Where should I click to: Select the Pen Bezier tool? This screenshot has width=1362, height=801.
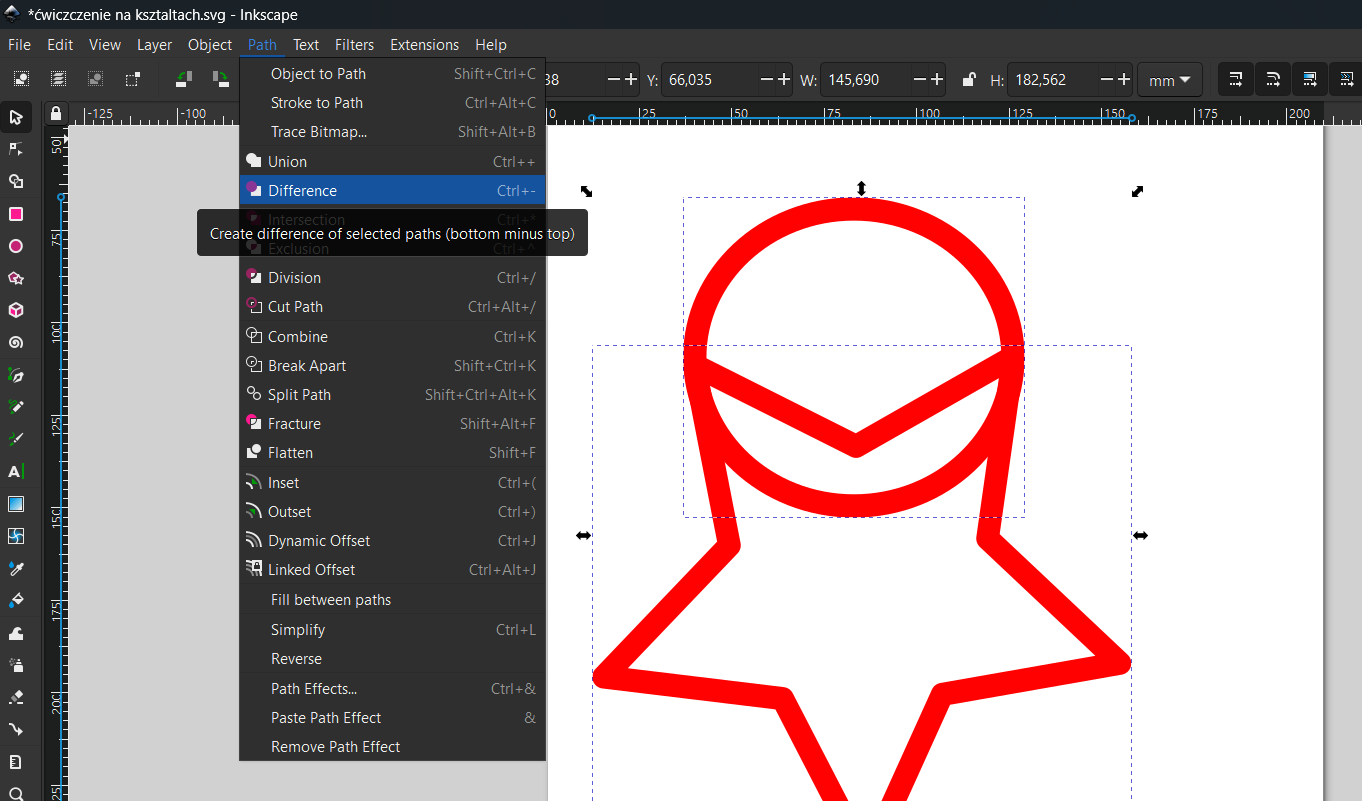click(x=16, y=376)
